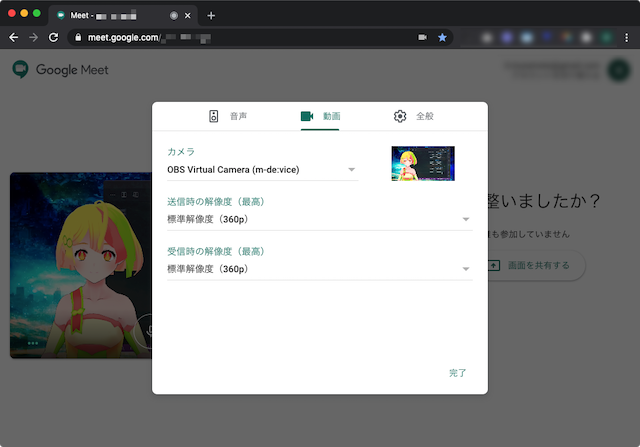The height and width of the screenshot is (447, 640).
Task: Select the 動画 video tab
Action: [x=320, y=116]
